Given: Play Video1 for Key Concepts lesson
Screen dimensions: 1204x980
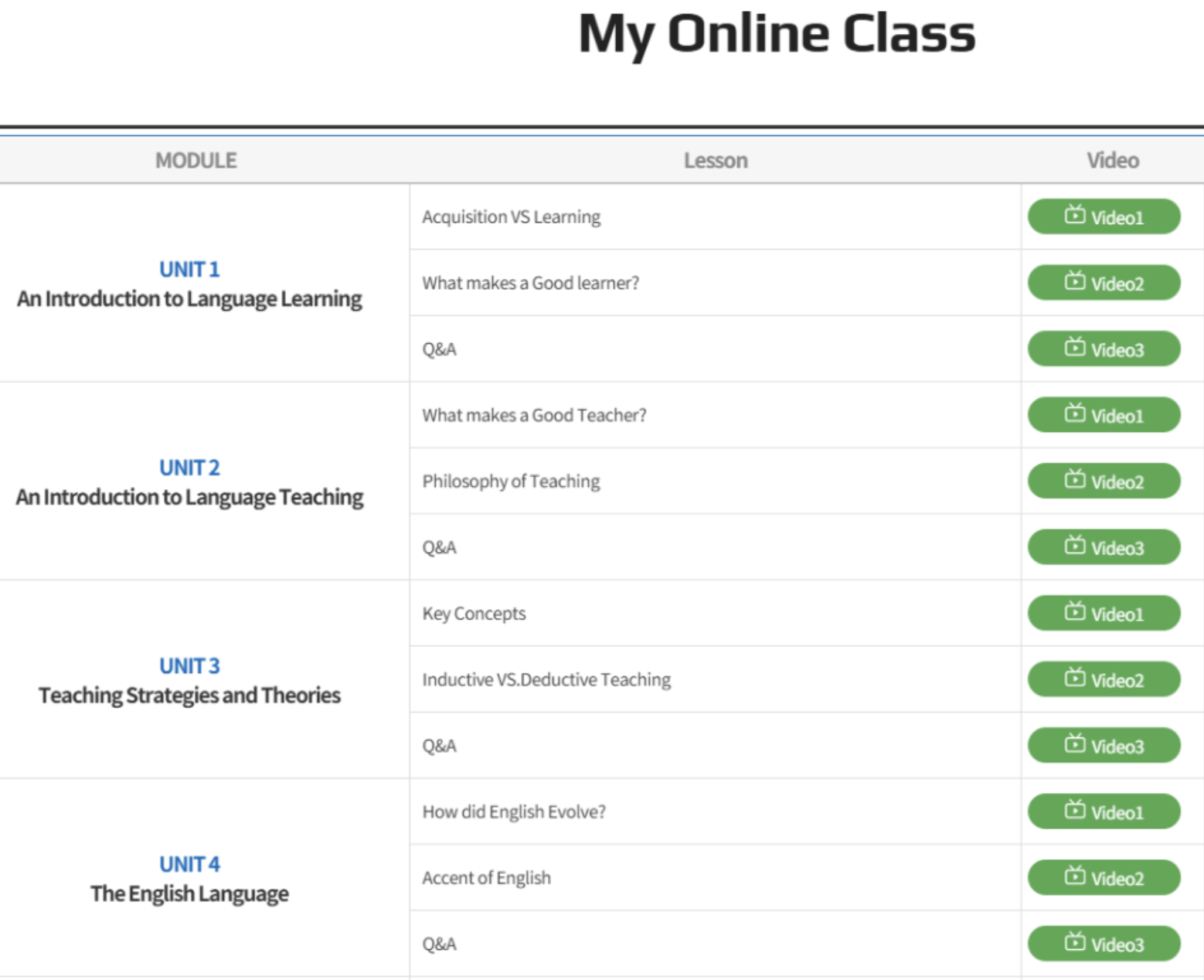Looking at the screenshot, I should (1104, 614).
